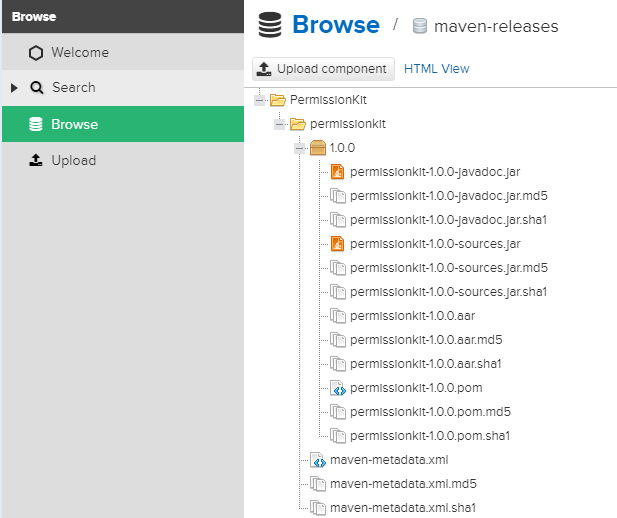This screenshot has width=617, height=518.
Task: Click the permissionkit-1.0.0.pom file icon
Action: pyautogui.click(x=338, y=388)
